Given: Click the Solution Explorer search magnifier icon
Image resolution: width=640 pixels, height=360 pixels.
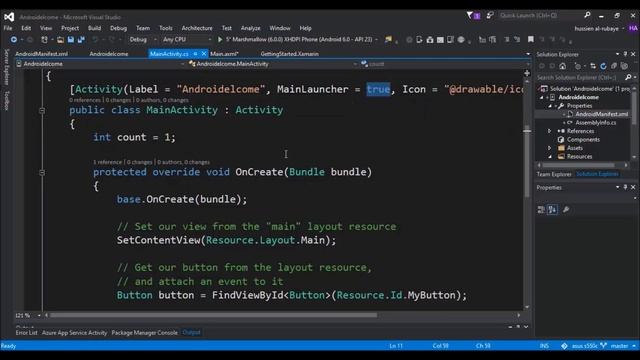Looking at the screenshot, I should (x=628, y=77).
